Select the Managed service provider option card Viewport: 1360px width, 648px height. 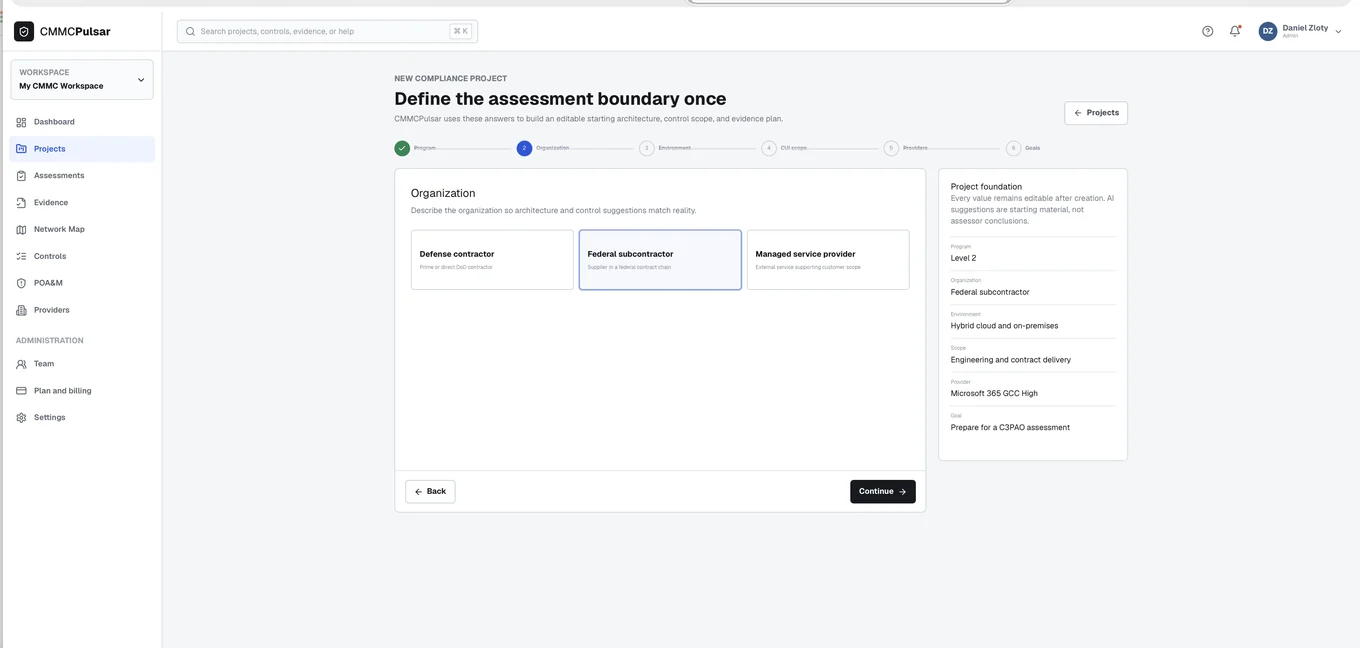(x=828, y=260)
